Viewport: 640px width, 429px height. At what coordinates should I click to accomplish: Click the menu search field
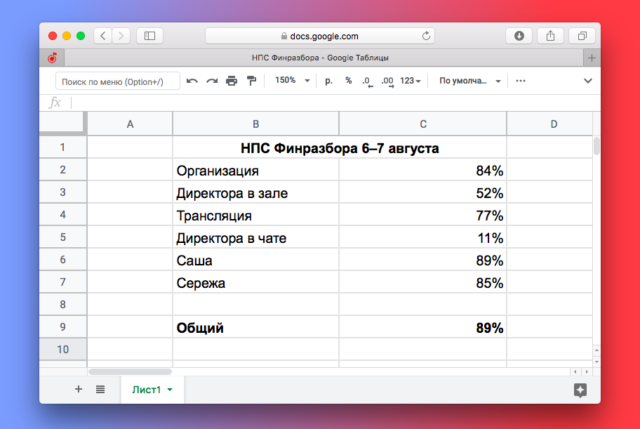(117, 80)
